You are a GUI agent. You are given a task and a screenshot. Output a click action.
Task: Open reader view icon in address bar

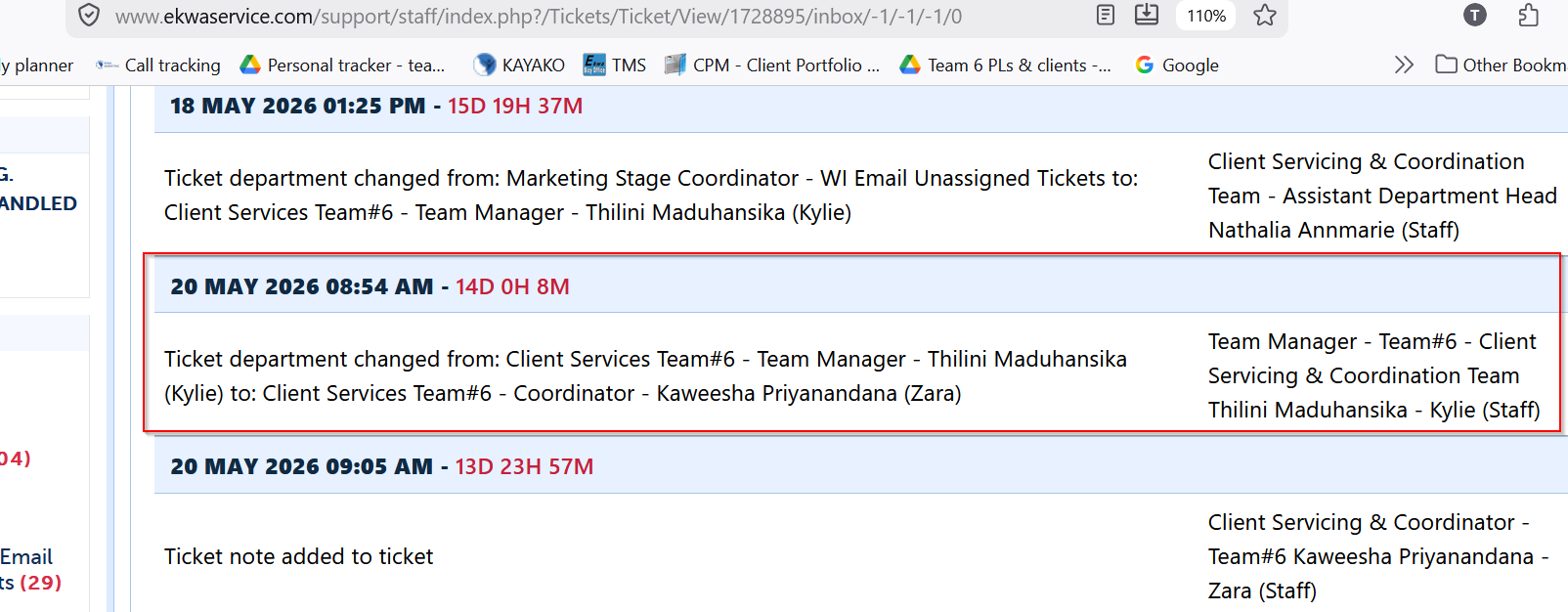(x=1106, y=16)
